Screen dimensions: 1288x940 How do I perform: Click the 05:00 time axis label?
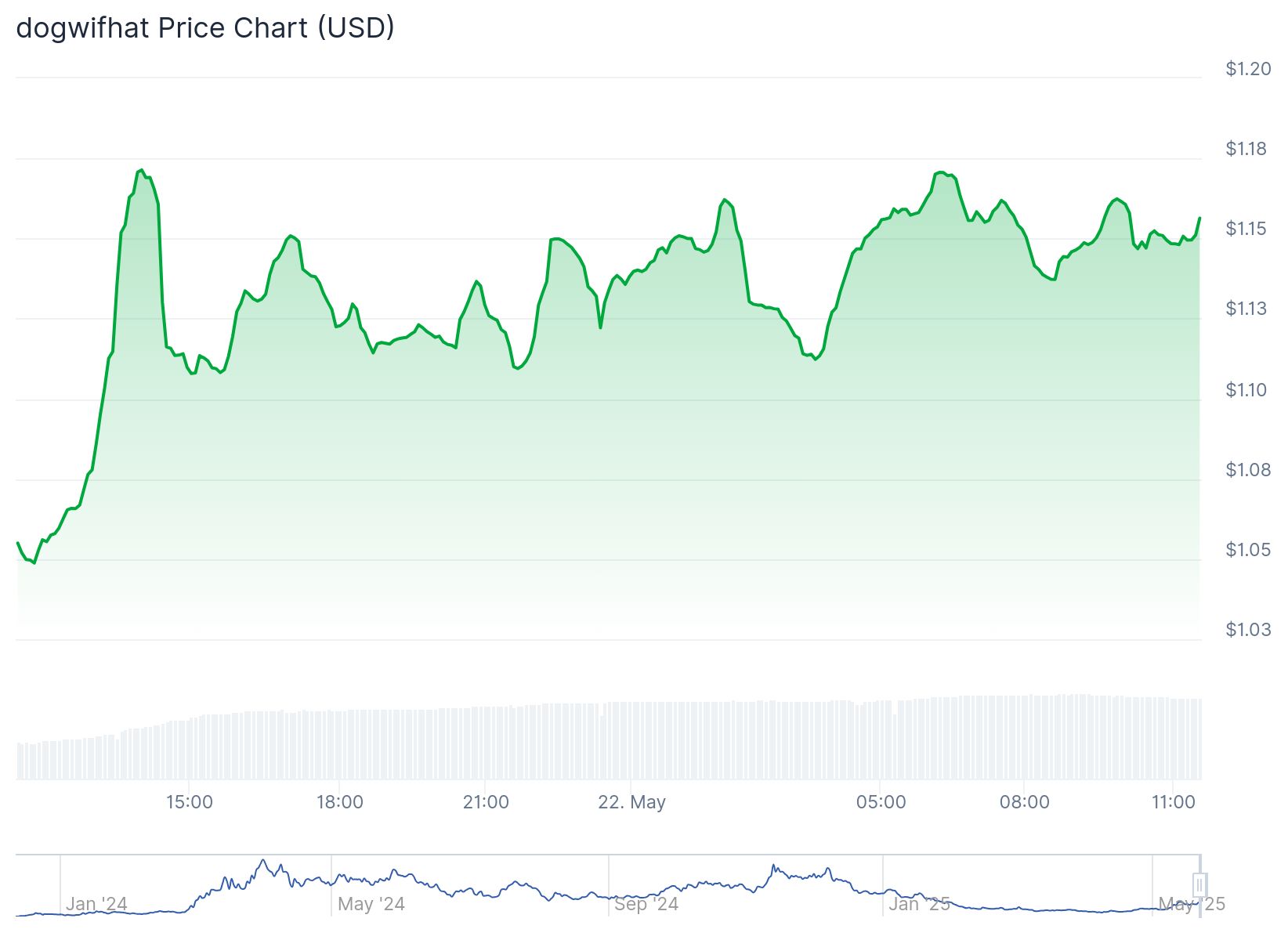pos(881,802)
